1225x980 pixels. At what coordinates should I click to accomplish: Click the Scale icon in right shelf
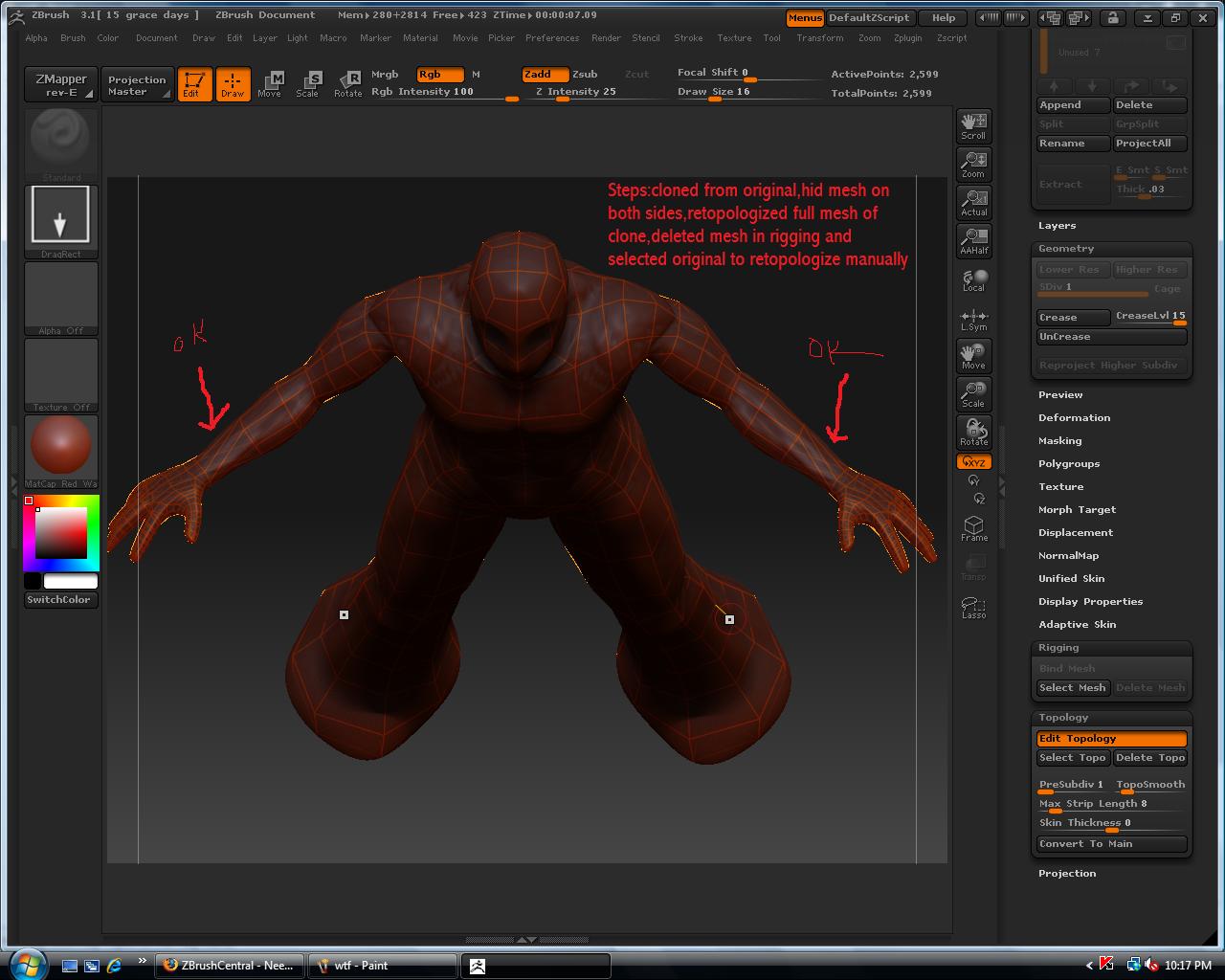(973, 394)
